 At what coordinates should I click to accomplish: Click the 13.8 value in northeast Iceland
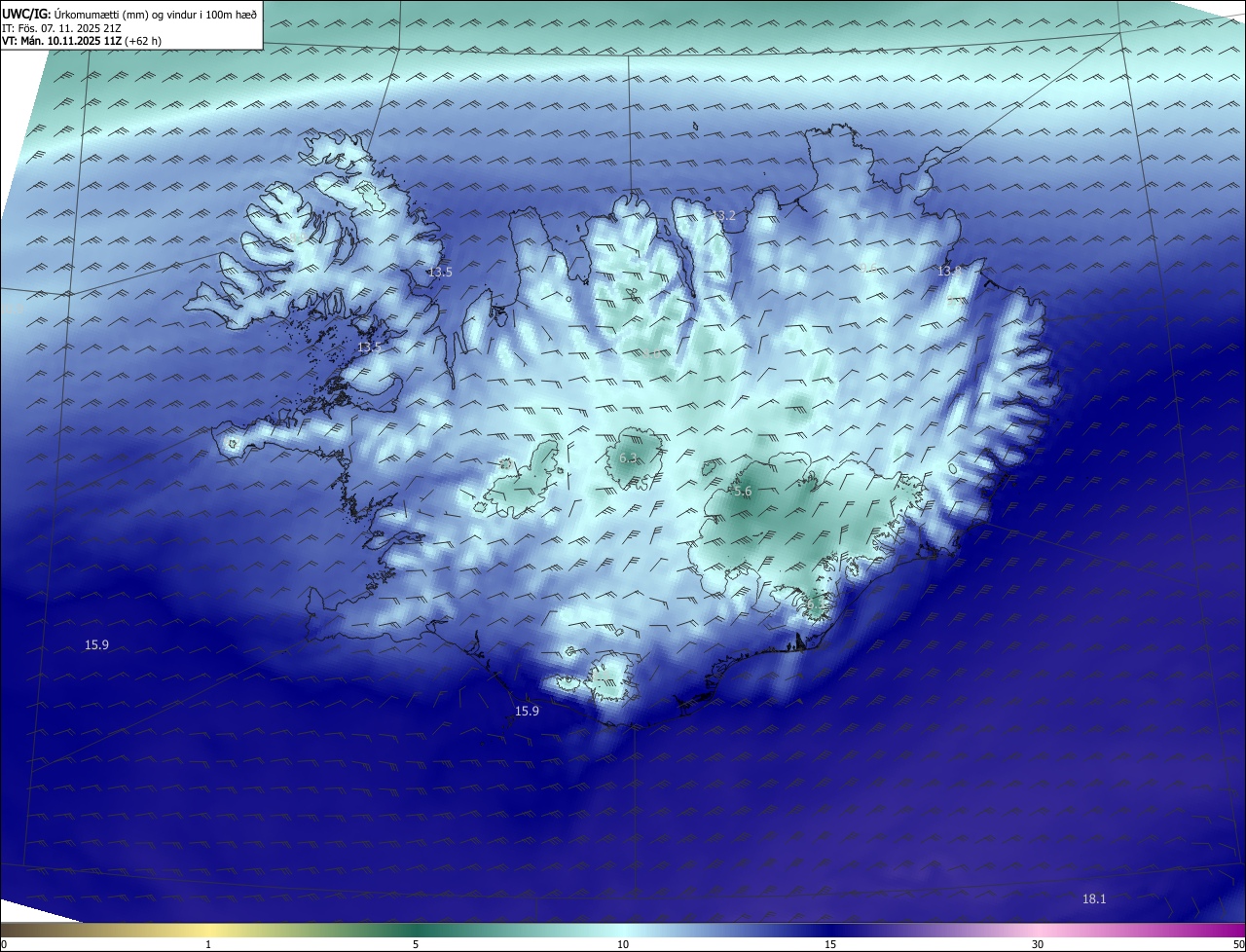pyautogui.click(x=949, y=271)
